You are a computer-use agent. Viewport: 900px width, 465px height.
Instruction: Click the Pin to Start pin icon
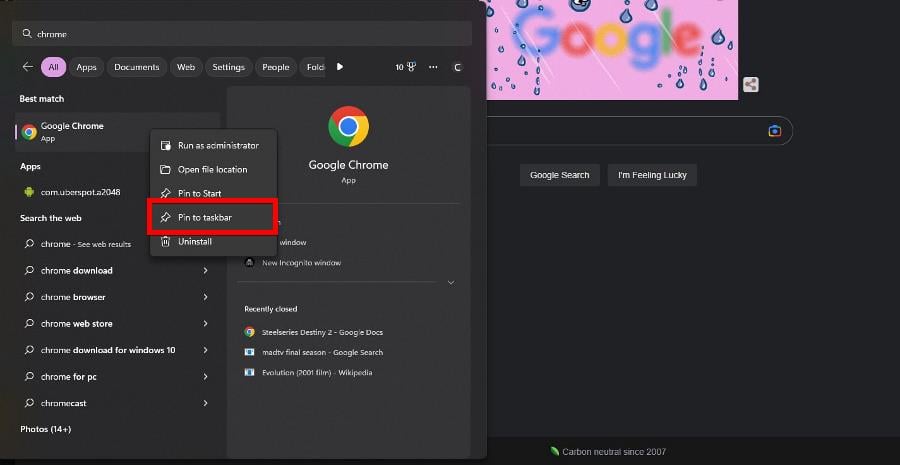pyautogui.click(x=166, y=193)
